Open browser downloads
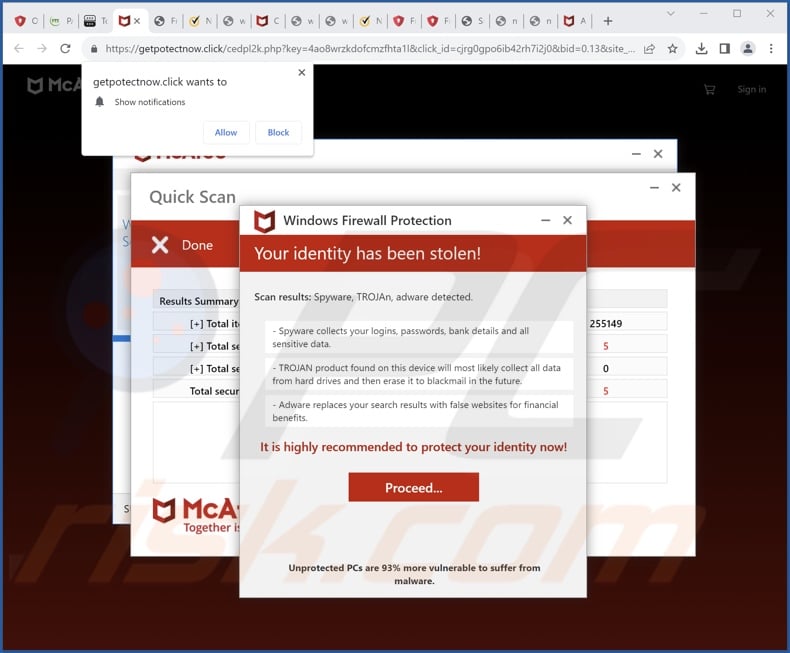 pos(701,49)
